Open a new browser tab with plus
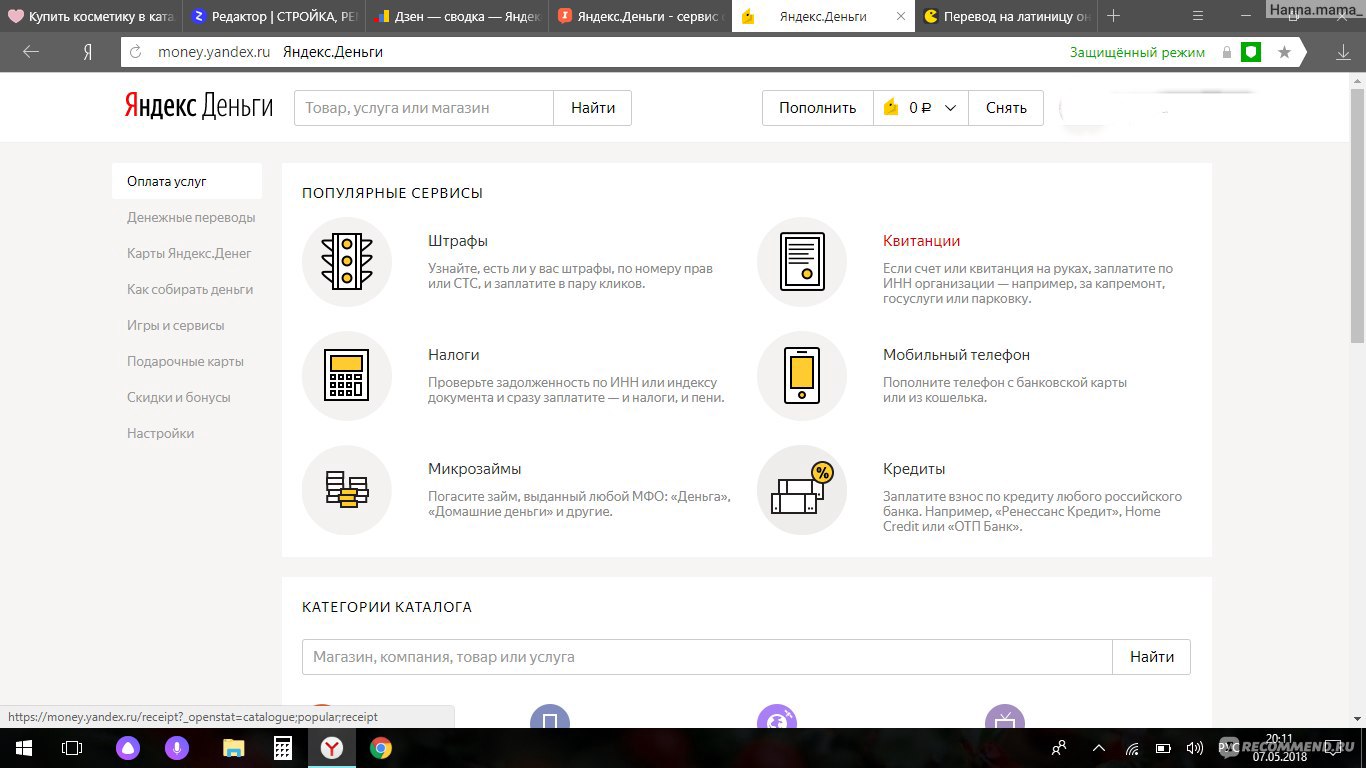Screen dimensions: 1366x768 (x=1113, y=16)
